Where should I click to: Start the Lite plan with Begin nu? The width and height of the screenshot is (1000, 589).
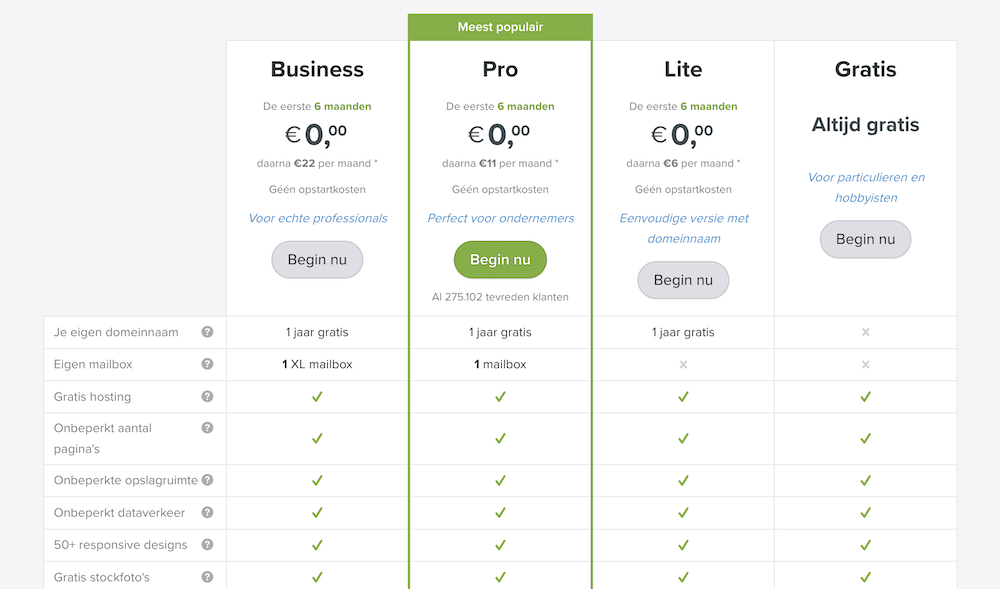(683, 280)
